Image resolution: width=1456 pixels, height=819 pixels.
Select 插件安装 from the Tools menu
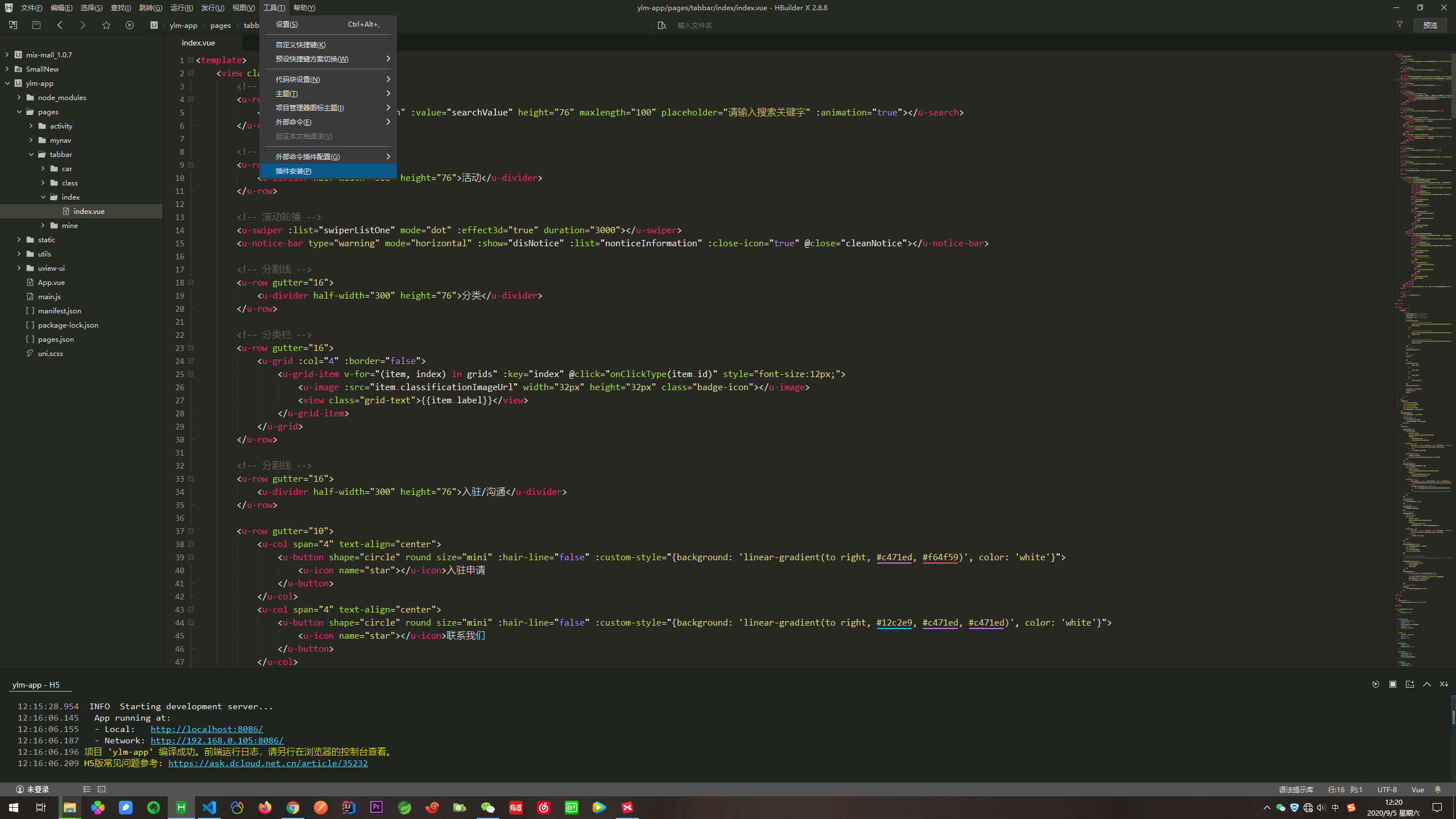293,171
